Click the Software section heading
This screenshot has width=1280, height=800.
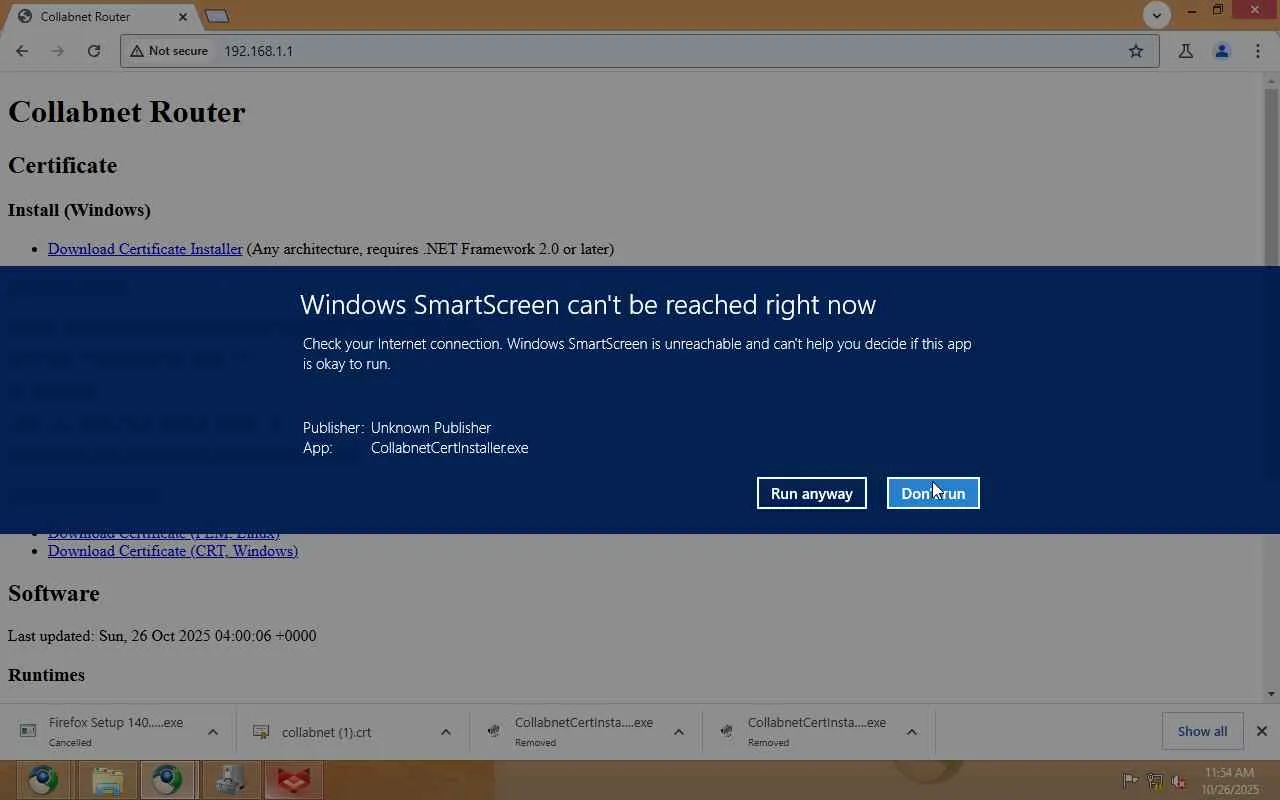coord(54,593)
